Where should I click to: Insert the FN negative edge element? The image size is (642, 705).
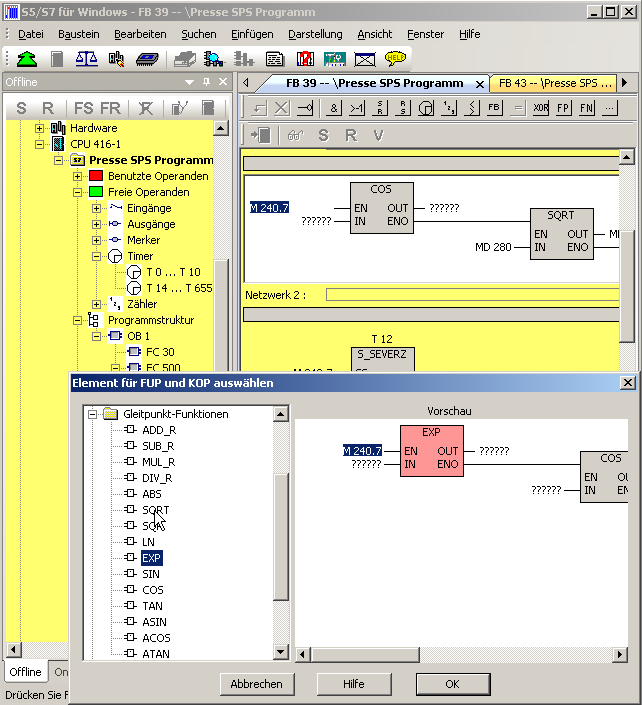[x=586, y=108]
